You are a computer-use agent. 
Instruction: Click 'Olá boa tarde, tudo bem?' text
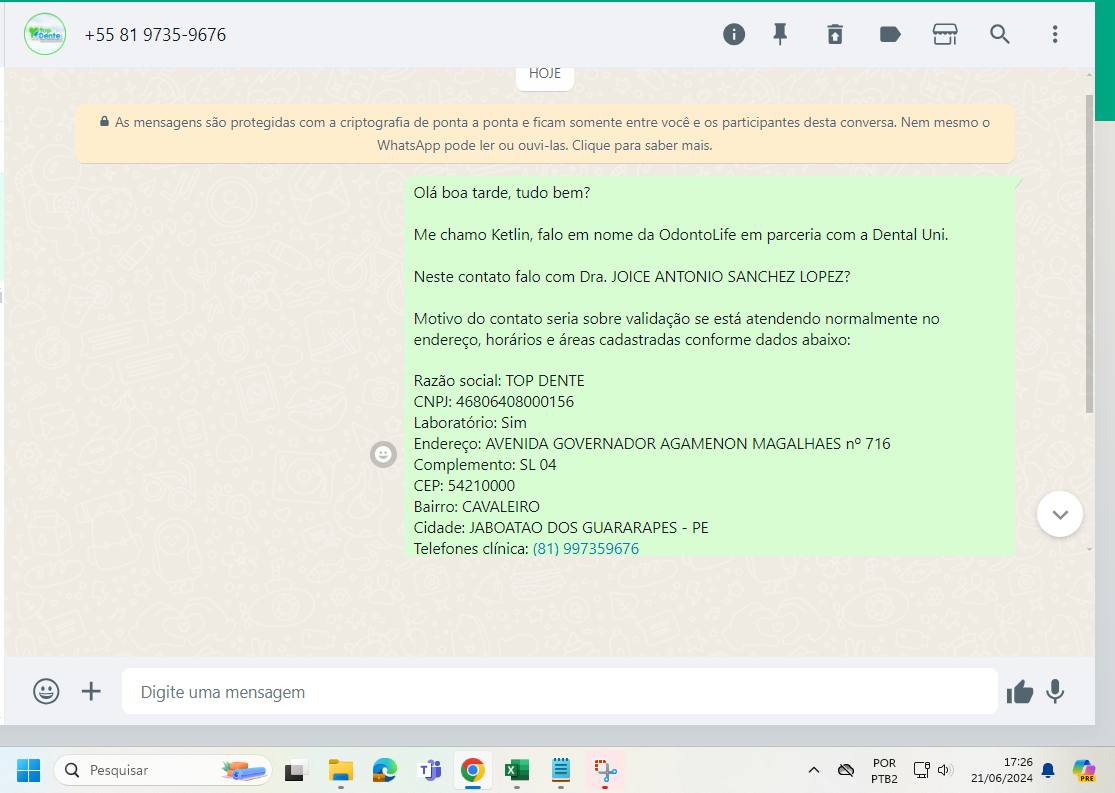click(x=502, y=193)
